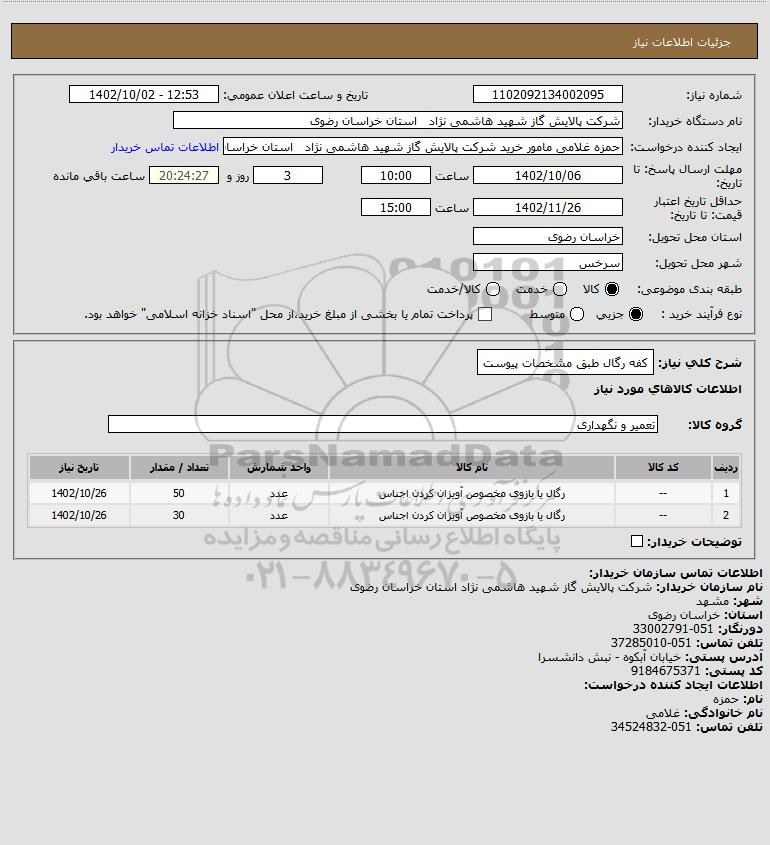Screen dimensions: 770x845
Task: Click the price validity date 1402/11/26 field
Action: (x=547, y=207)
